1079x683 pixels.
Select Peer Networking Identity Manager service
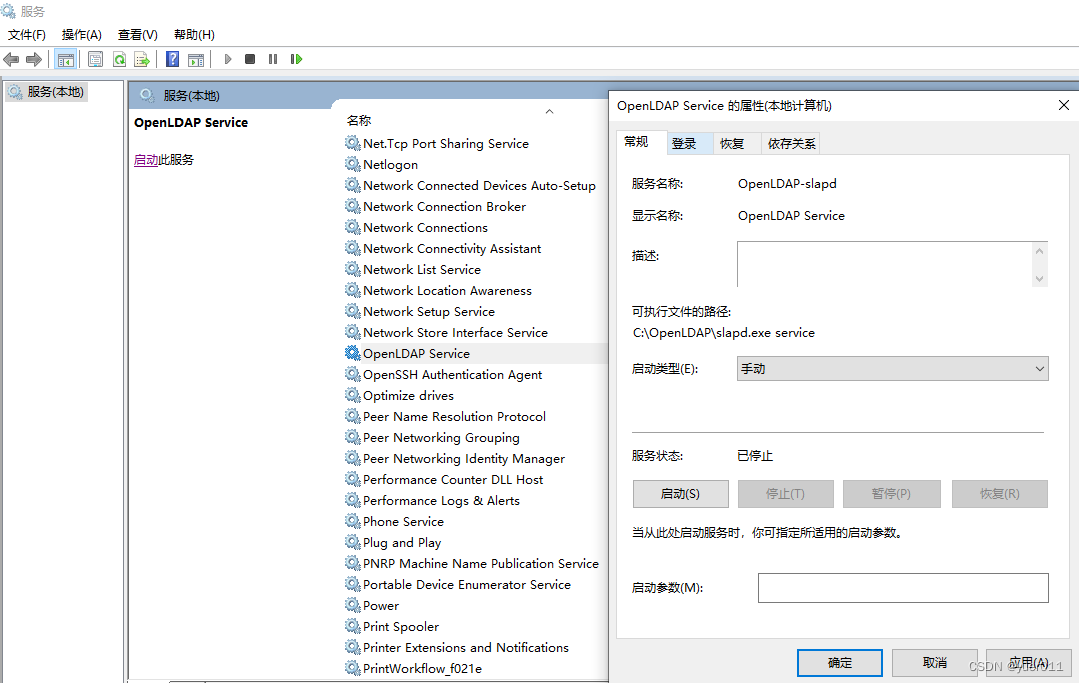pos(464,458)
